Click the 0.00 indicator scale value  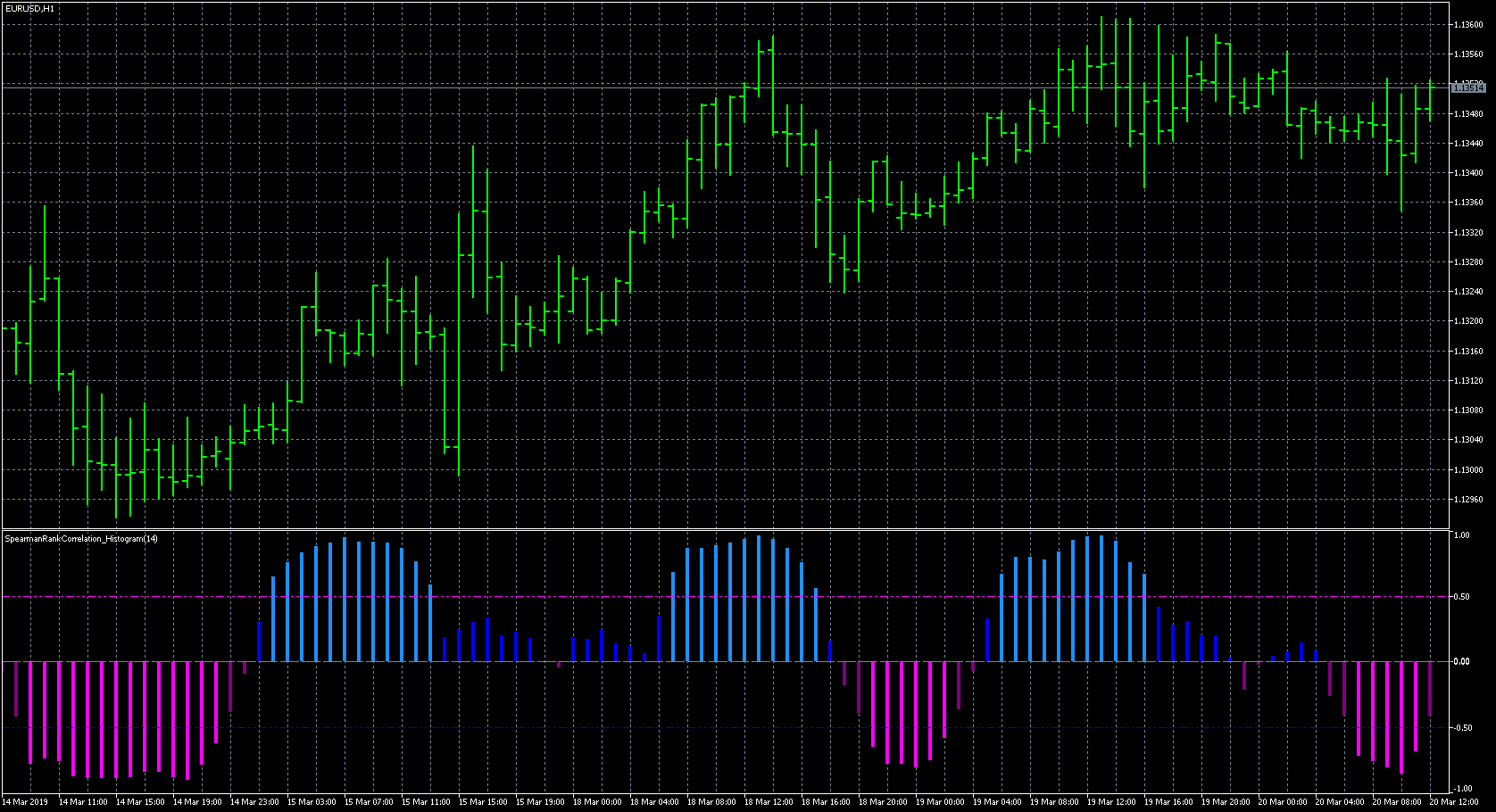(x=1462, y=662)
